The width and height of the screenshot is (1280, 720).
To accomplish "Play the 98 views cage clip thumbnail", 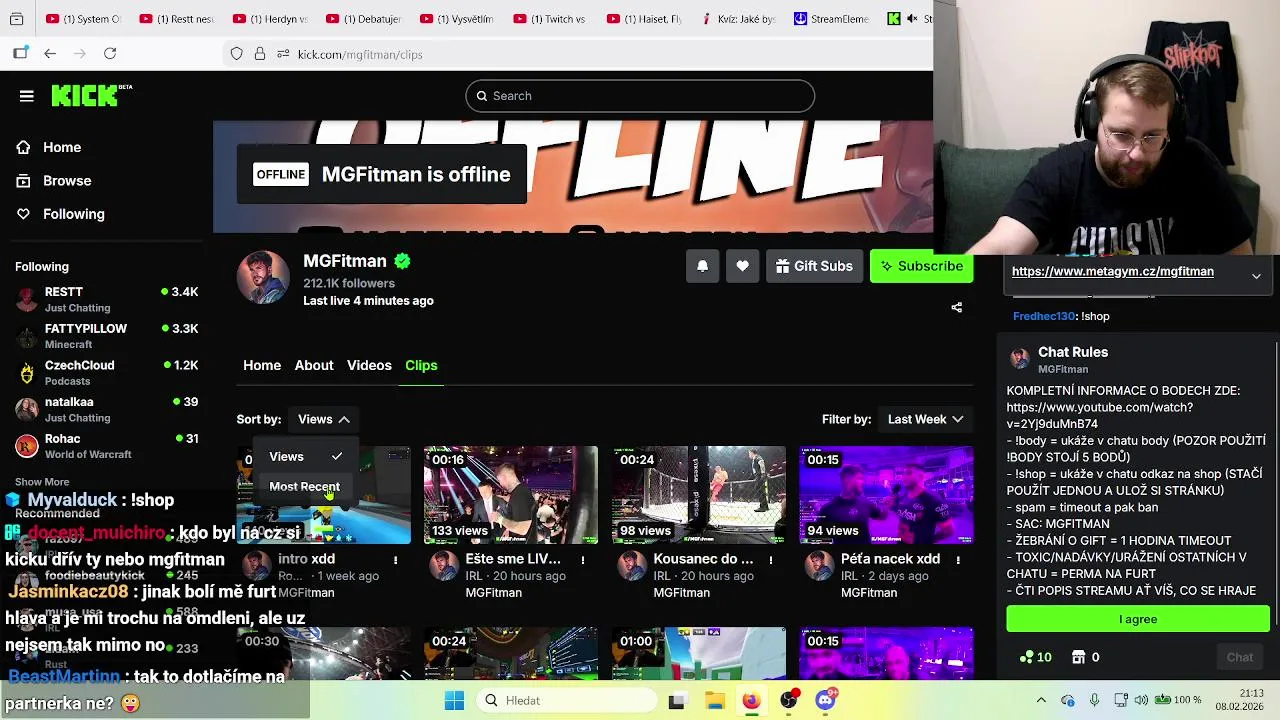I will pyautogui.click(x=699, y=495).
